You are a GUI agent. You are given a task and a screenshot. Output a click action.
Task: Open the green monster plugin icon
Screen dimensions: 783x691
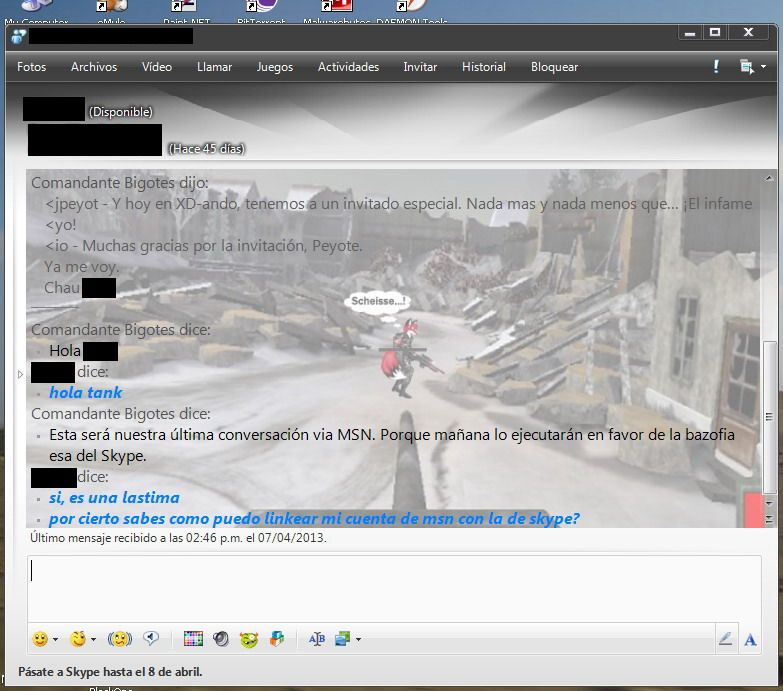(x=249, y=639)
